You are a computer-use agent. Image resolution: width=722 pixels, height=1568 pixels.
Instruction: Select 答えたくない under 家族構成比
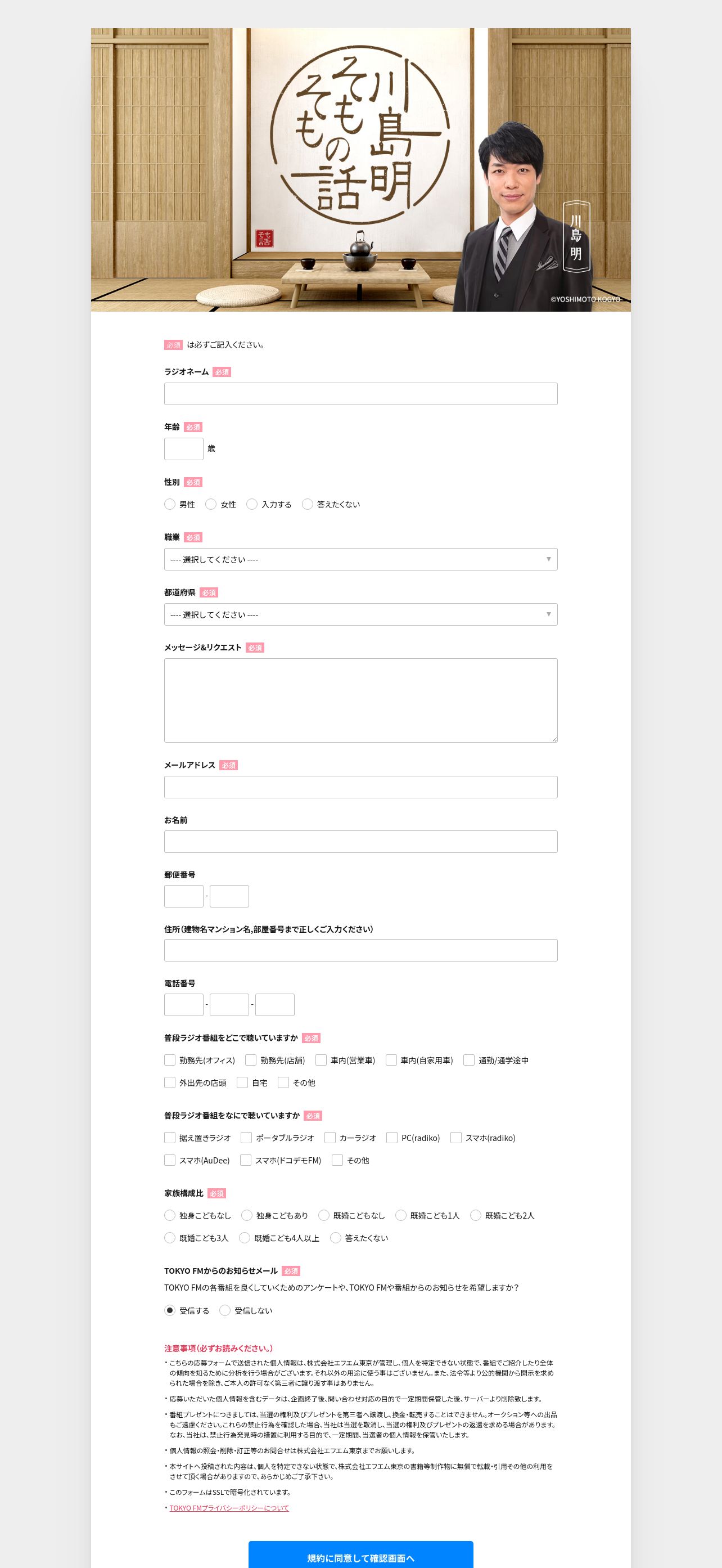click(x=335, y=1238)
